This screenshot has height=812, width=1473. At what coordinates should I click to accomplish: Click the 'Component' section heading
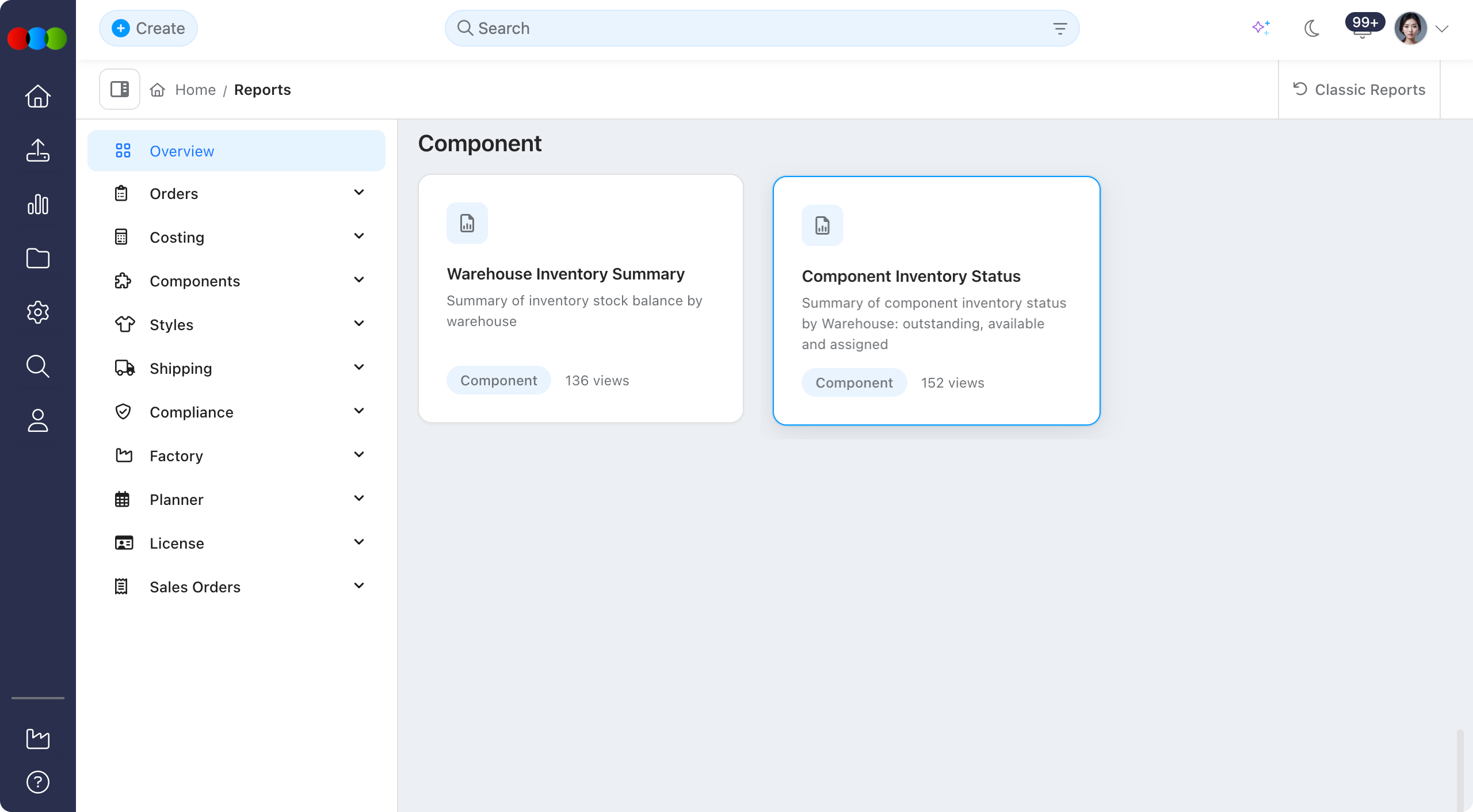point(480,143)
